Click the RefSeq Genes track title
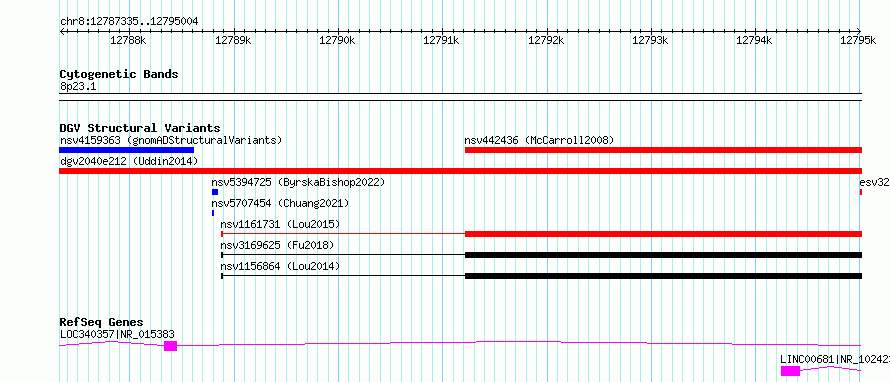 tap(101, 322)
